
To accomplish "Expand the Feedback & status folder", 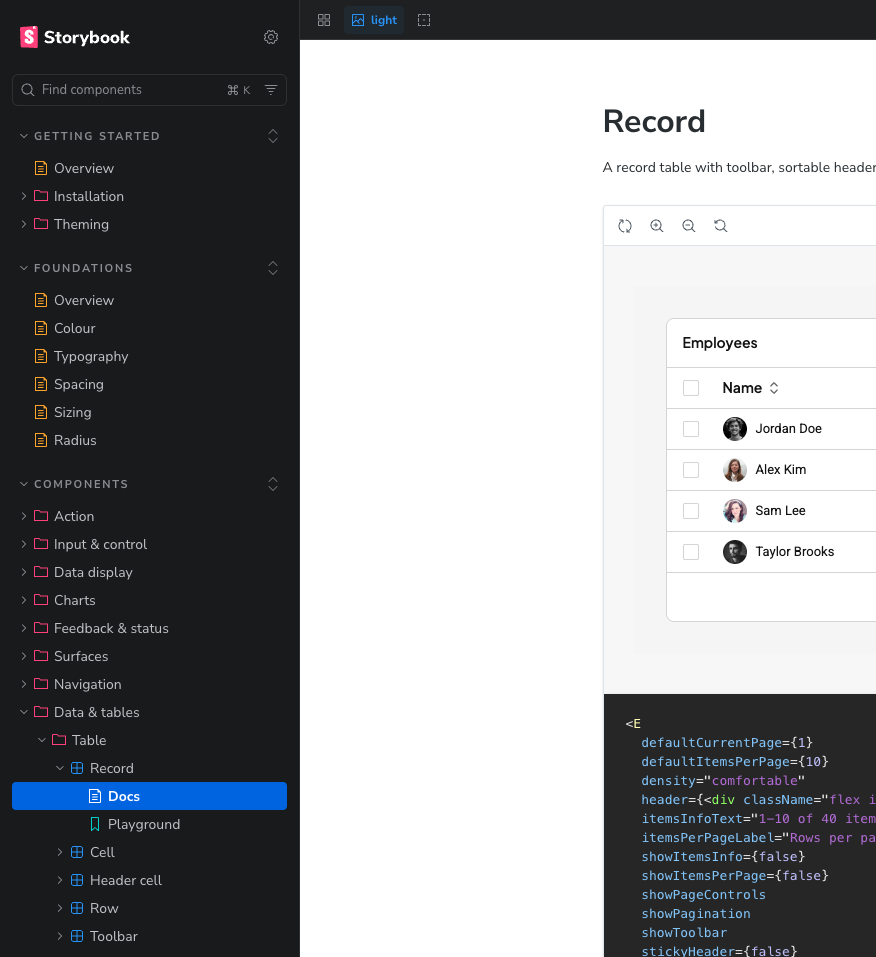I will (x=24, y=628).
